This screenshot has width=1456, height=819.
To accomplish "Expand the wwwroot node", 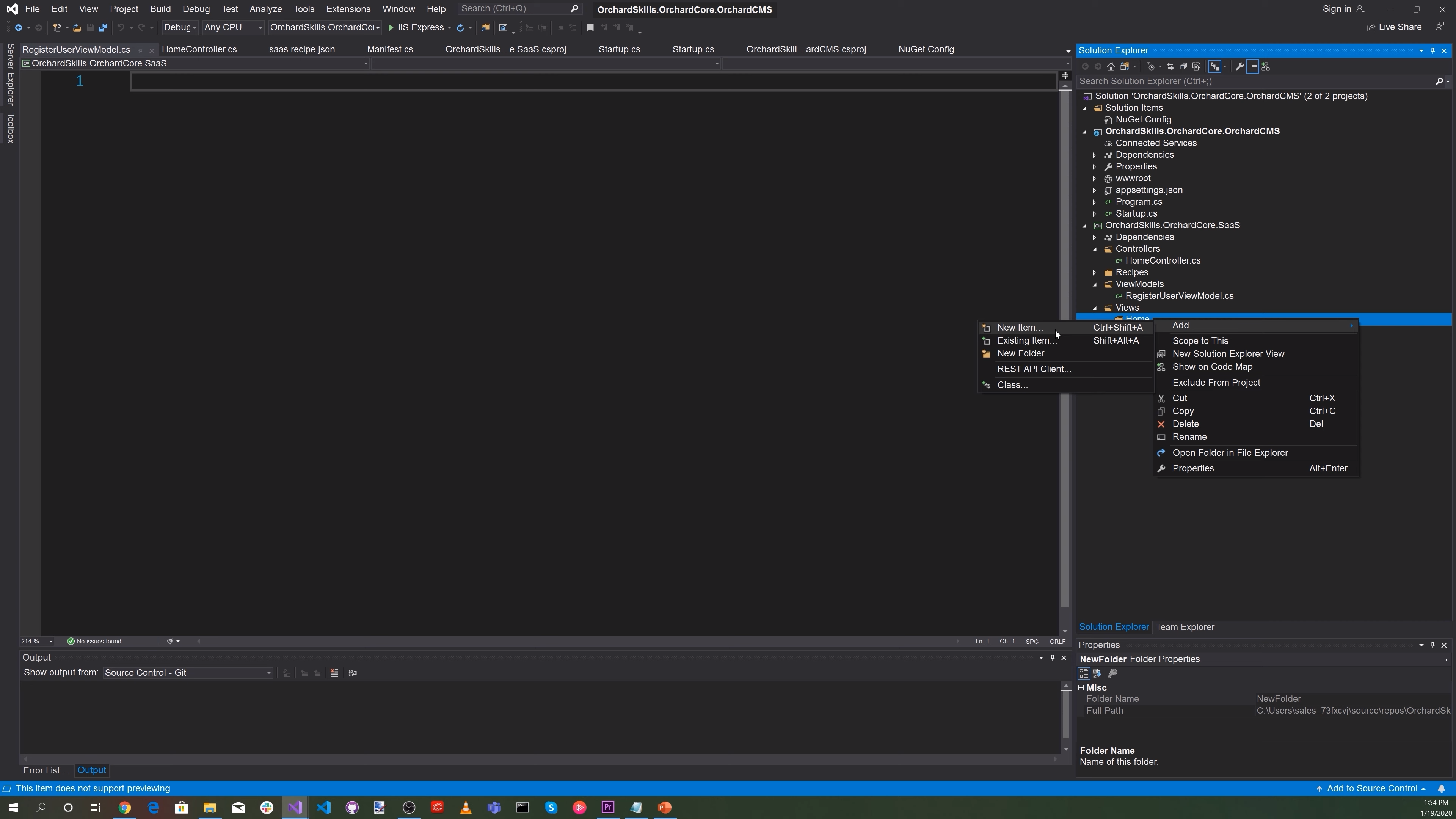I will pos(1094,179).
